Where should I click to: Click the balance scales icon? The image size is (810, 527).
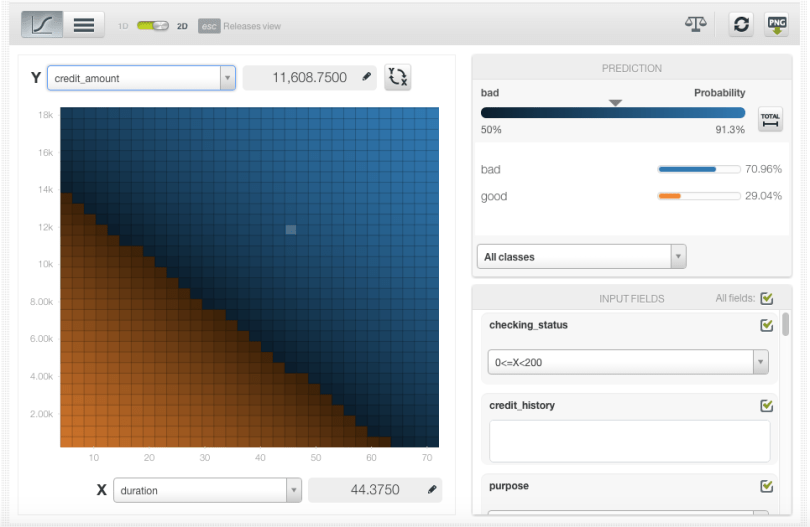click(x=695, y=24)
